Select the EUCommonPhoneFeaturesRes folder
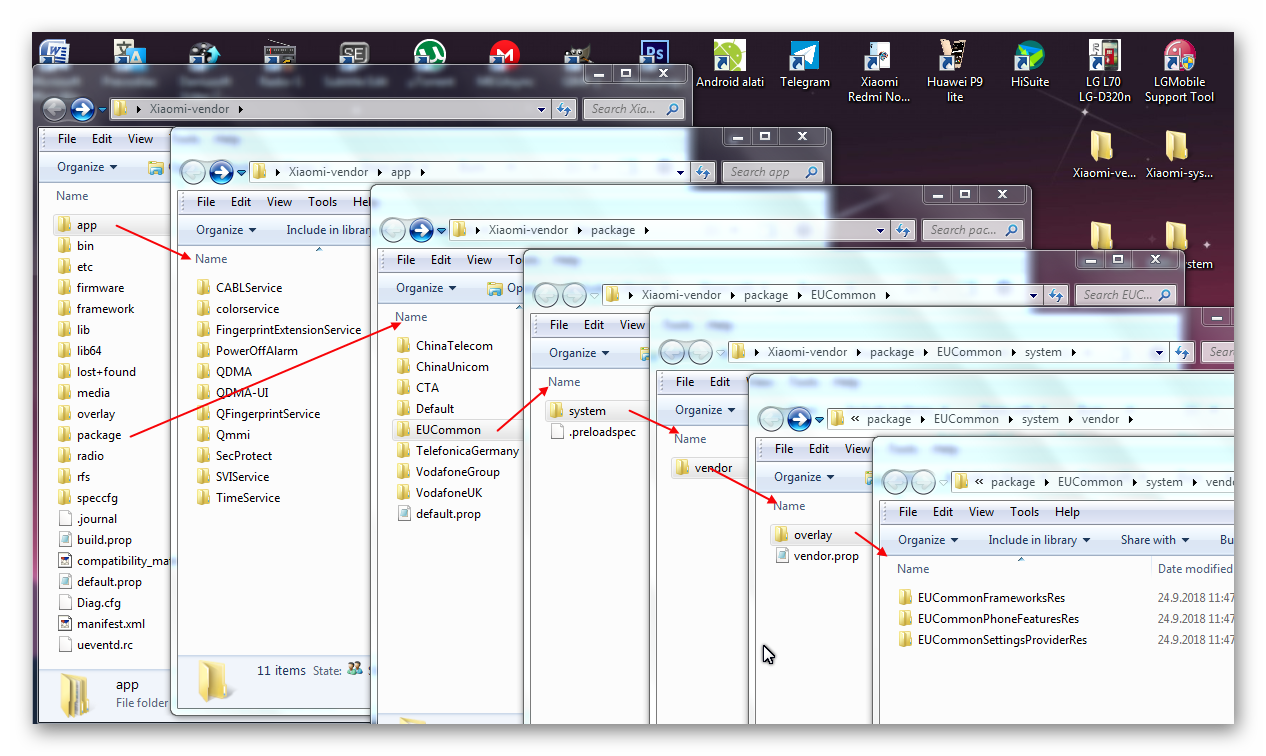Screen dimensions: 1266x756 tap(988, 619)
